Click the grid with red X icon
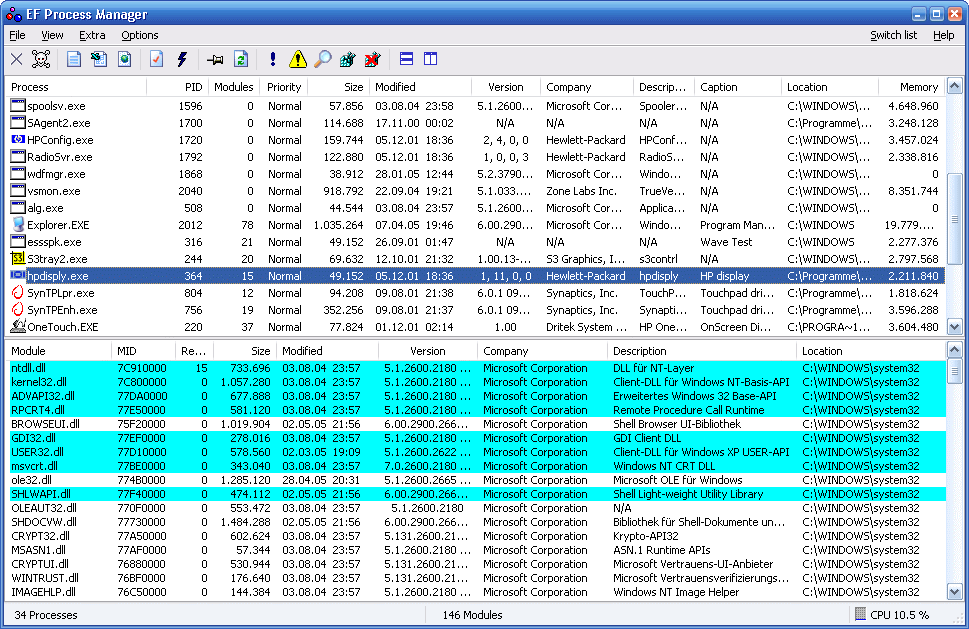 372,59
